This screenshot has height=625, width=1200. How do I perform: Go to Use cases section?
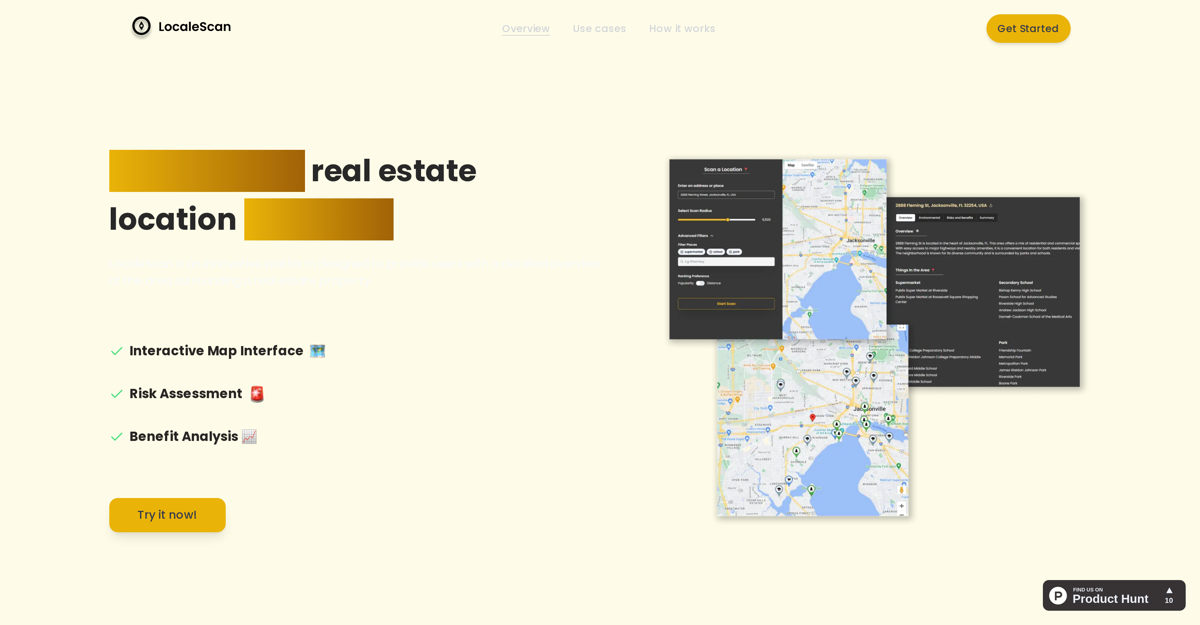tap(599, 28)
